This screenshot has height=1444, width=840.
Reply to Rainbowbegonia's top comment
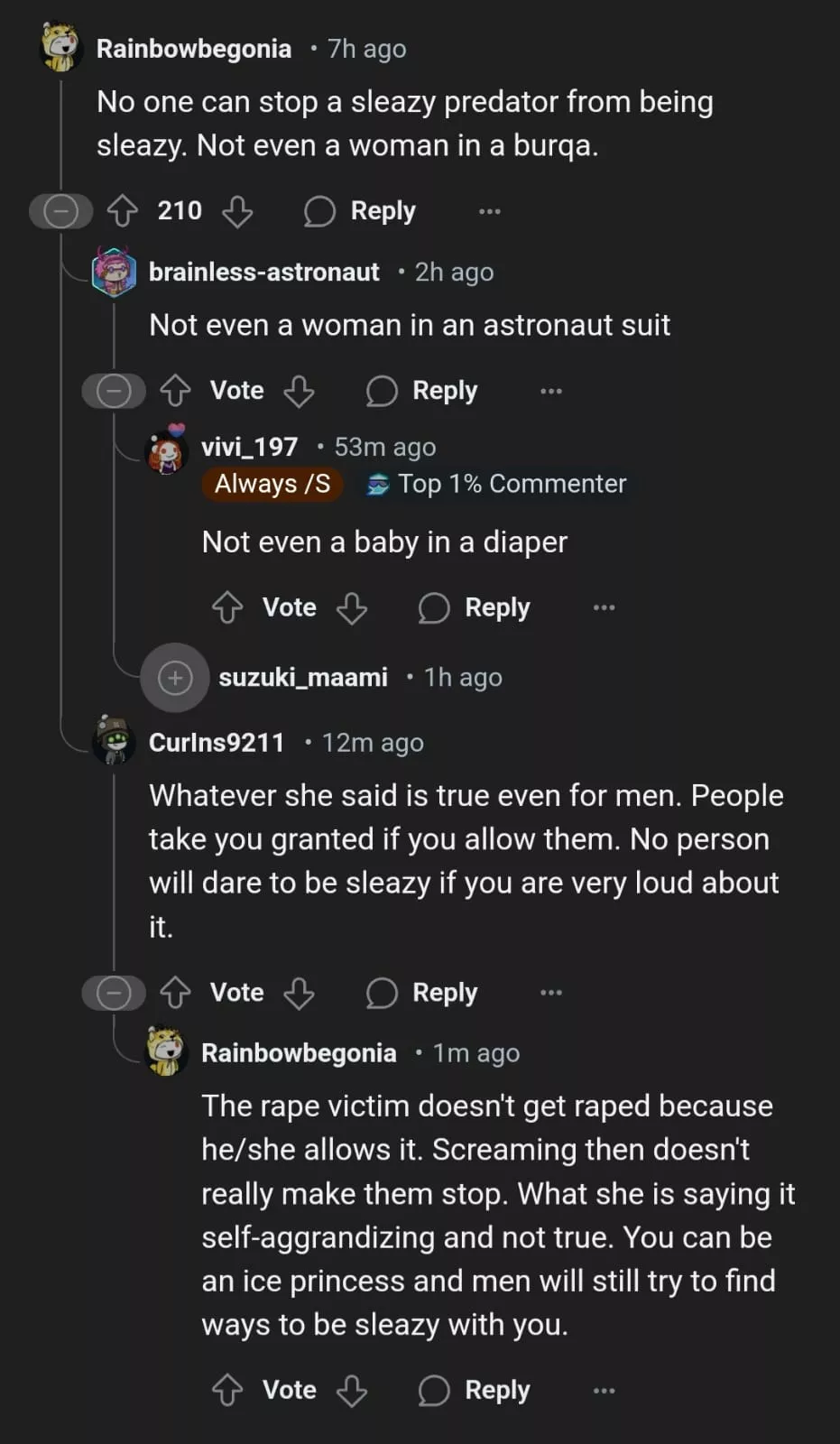pyautogui.click(x=361, y=211)
